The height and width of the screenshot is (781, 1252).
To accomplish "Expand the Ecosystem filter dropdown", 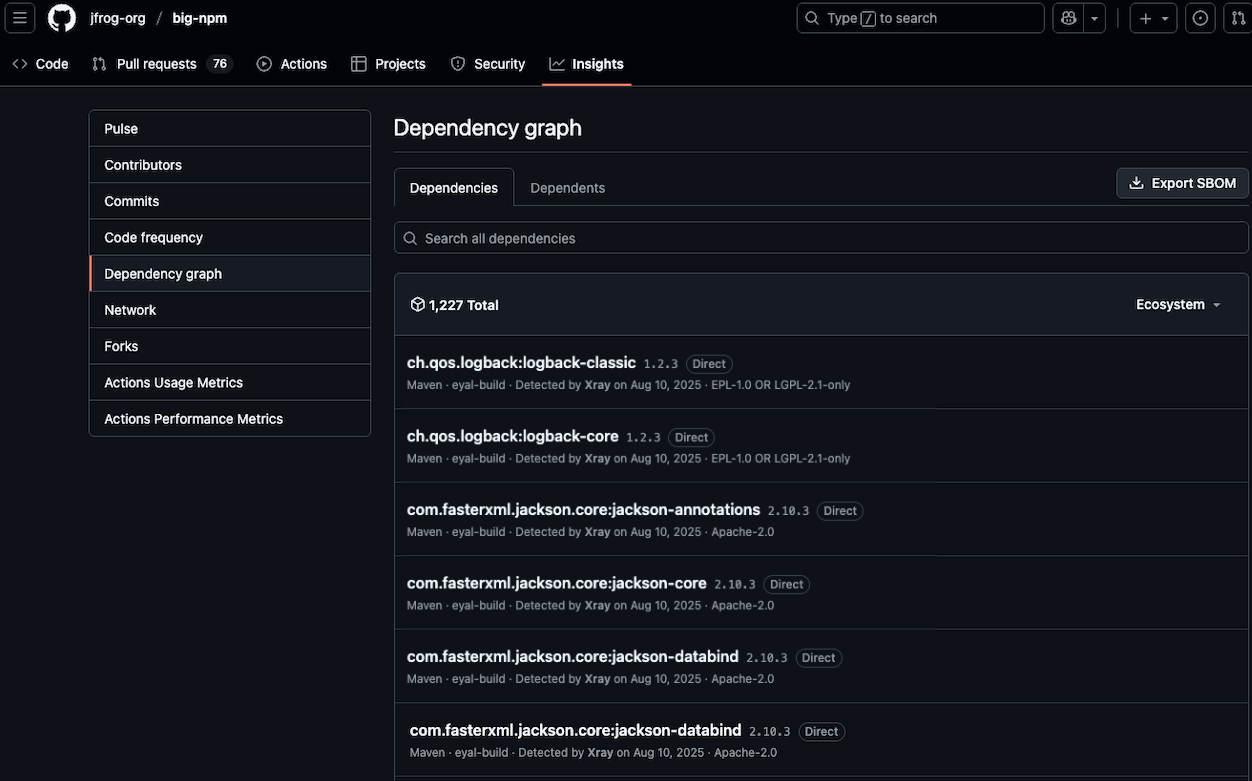I will (1178, 305).
